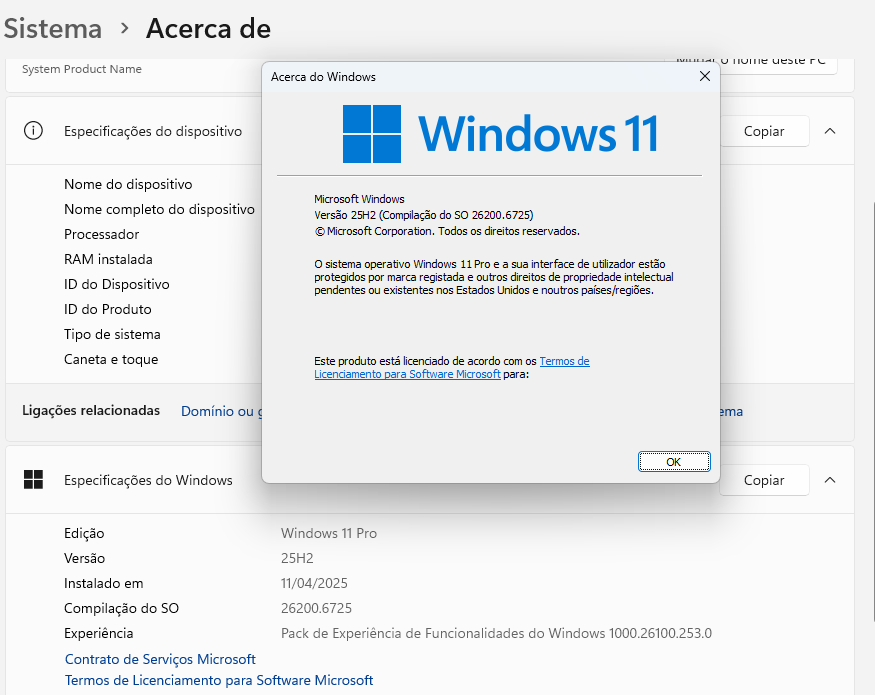Select the '11/04/2025' install date value

point(314,583)
